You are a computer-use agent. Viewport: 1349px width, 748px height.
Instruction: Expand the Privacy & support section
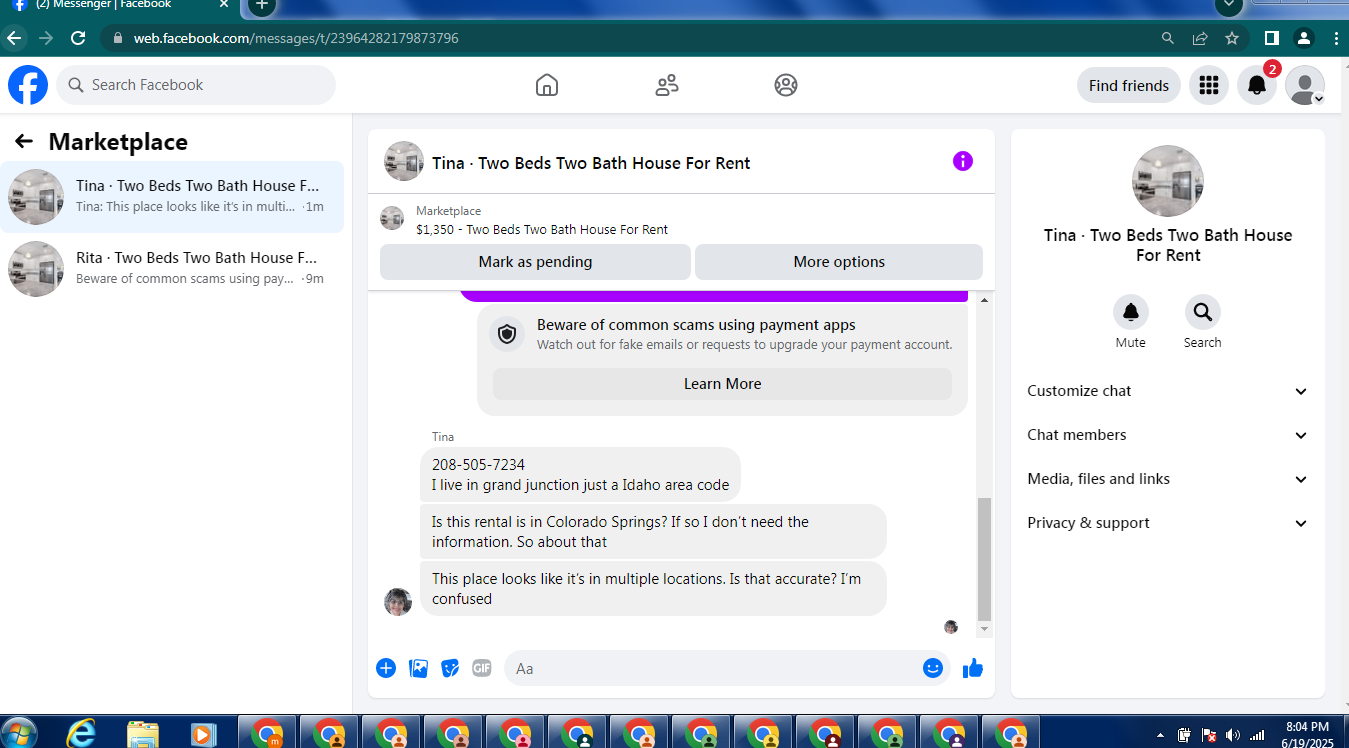[x=1167, y=523]
